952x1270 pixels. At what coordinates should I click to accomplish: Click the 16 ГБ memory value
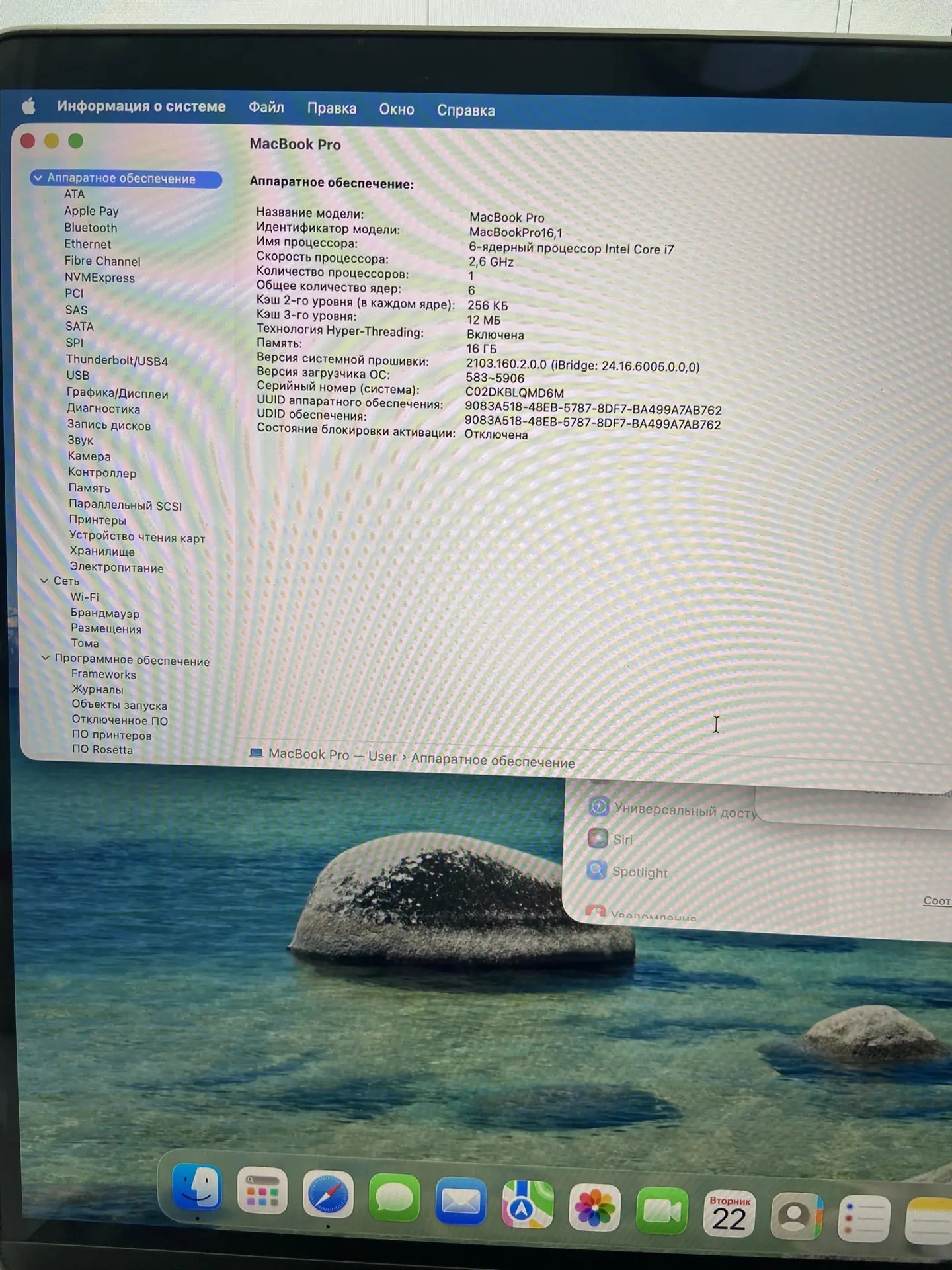(481, 349)
